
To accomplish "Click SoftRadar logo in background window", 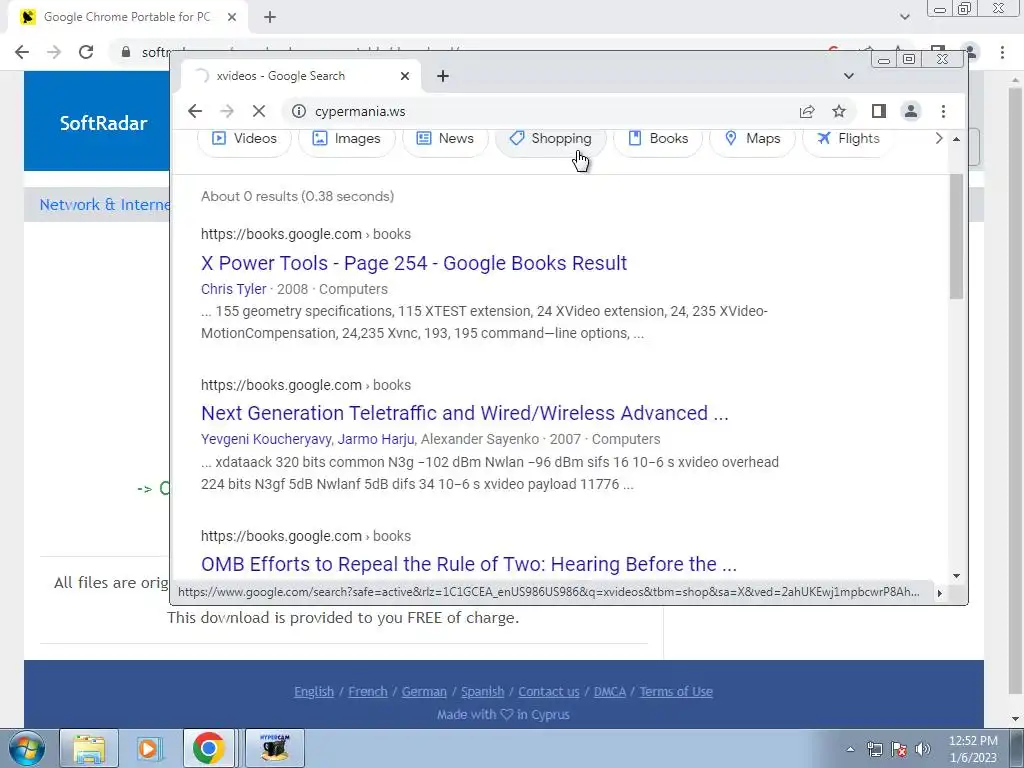I will 103,123.
